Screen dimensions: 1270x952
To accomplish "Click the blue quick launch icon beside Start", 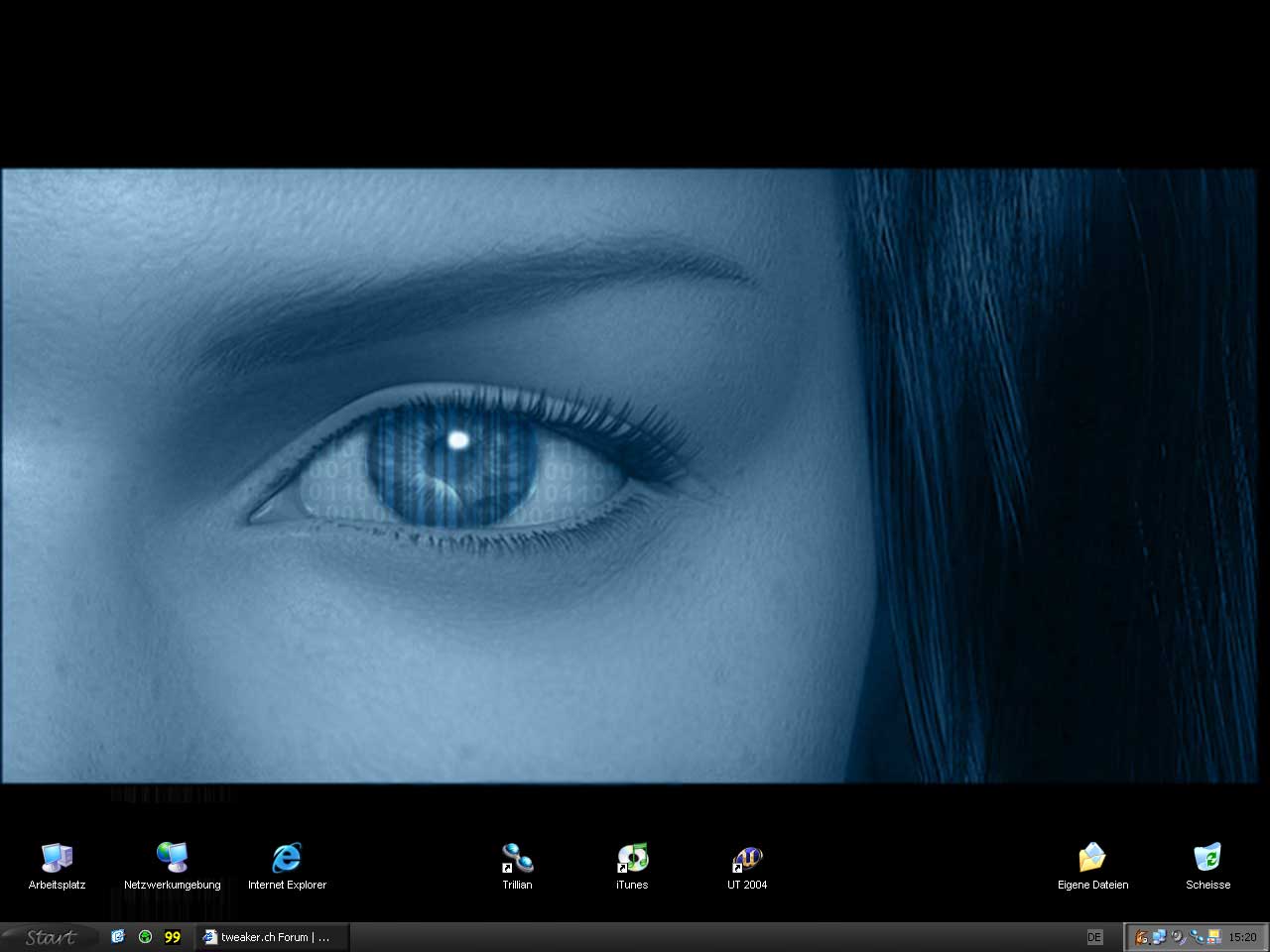I will (x=118, y=937).
